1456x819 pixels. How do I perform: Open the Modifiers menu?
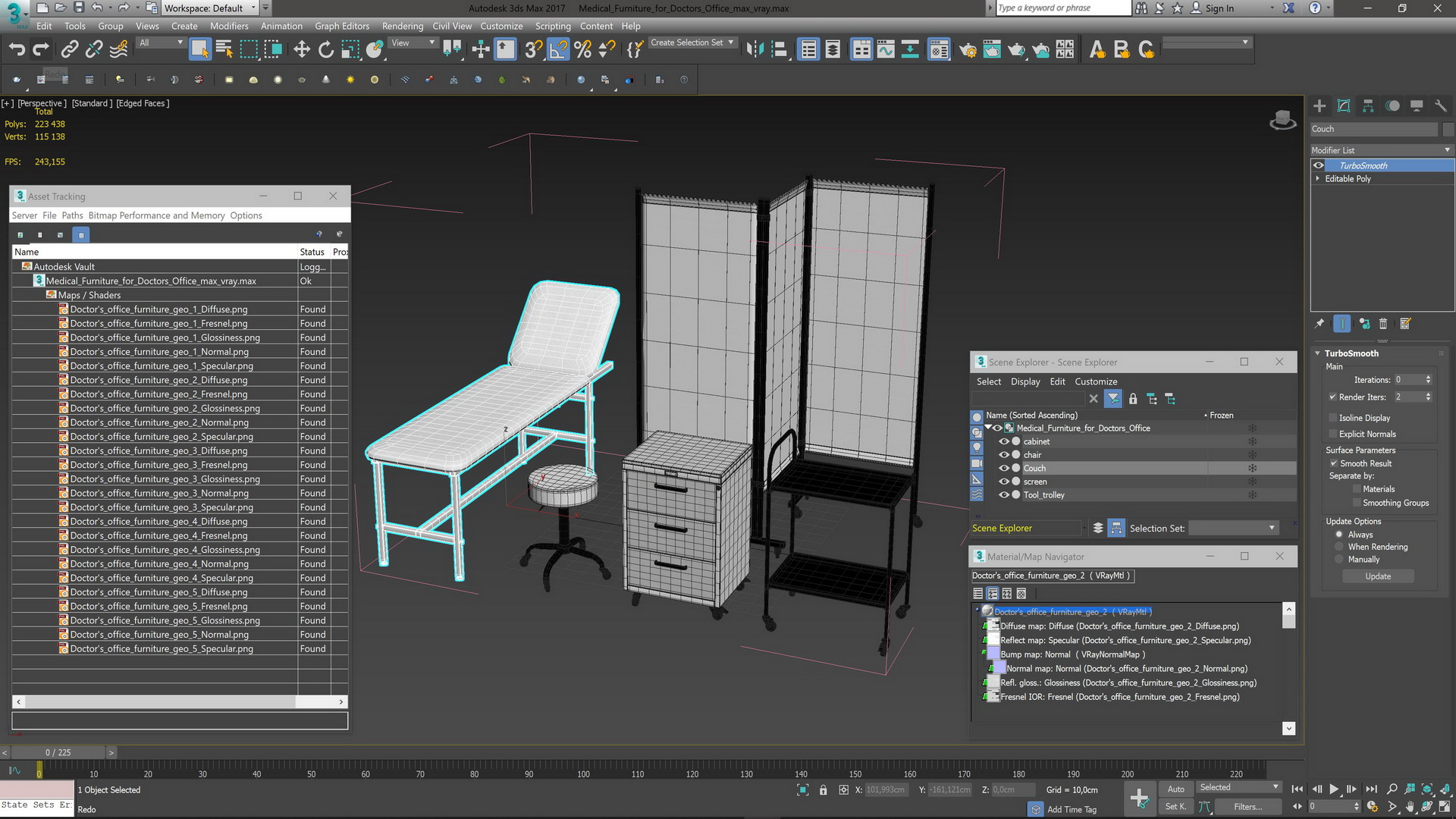point(229,26)
